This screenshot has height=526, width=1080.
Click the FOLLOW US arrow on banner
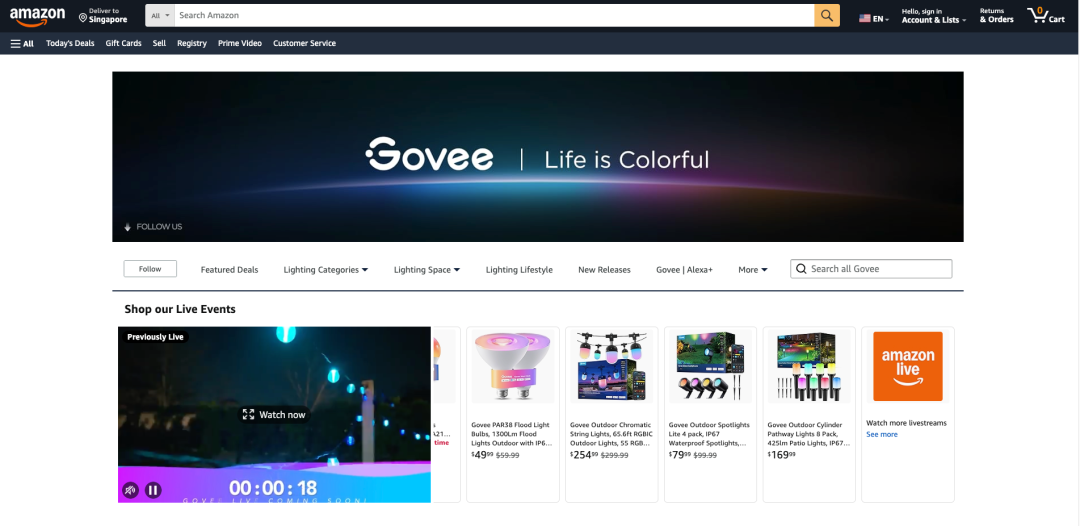click(x=127, y=227)
